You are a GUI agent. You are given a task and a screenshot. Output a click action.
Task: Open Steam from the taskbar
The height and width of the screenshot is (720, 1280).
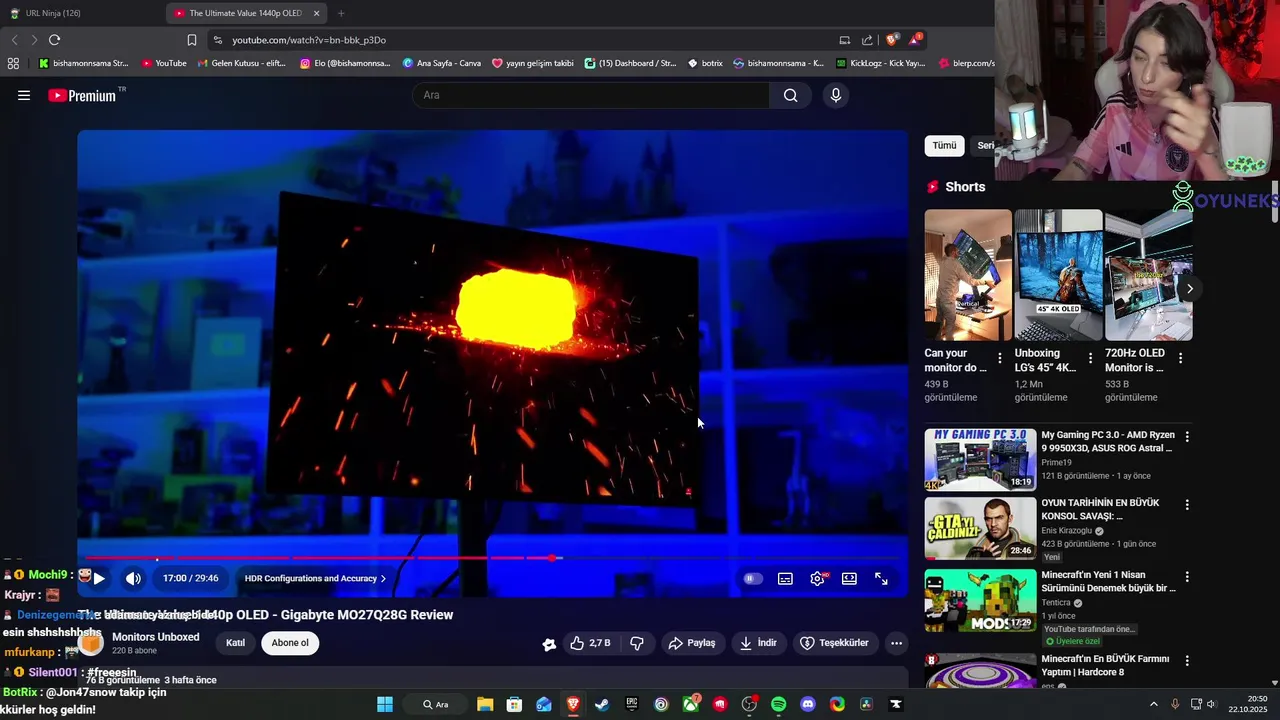click(x=602, y=704)
